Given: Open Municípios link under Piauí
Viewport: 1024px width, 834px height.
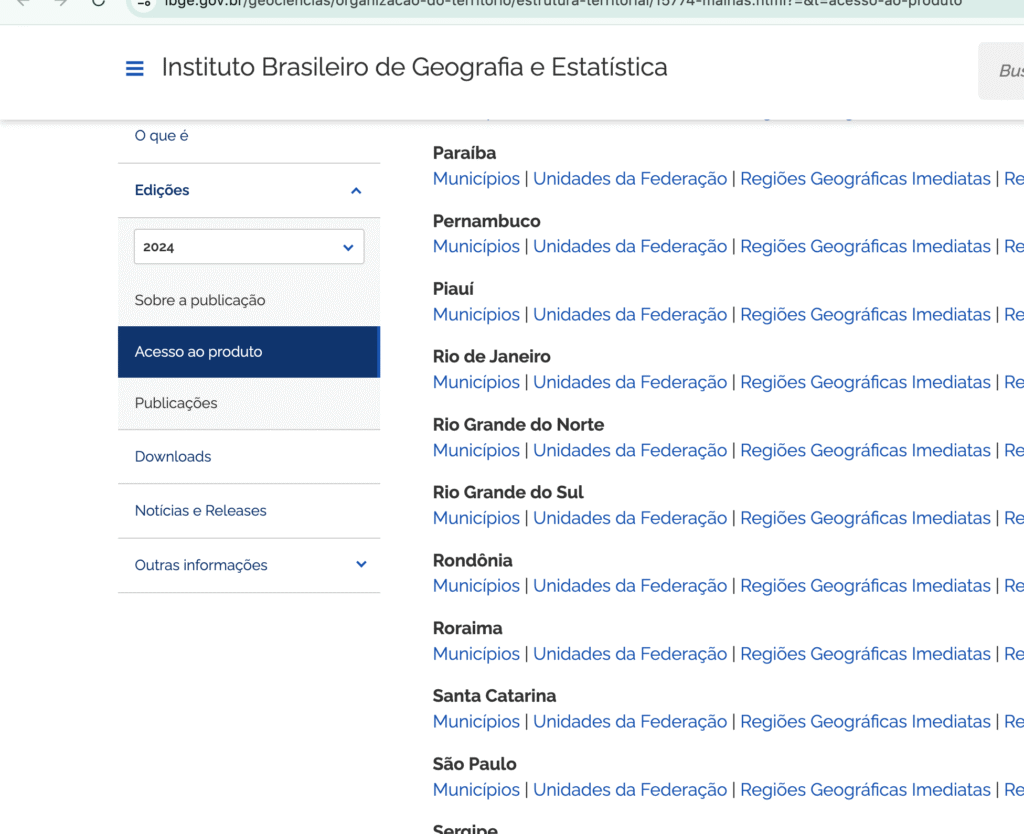Looking at the screenshot, I should [476, 315].
